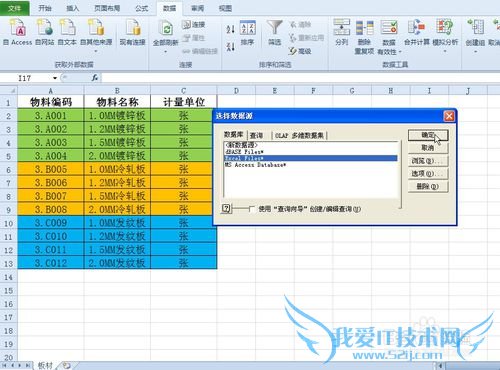This screenshot has width=500, height=370.
Task: Click into the formula bar input
Action: pos(300,78)
